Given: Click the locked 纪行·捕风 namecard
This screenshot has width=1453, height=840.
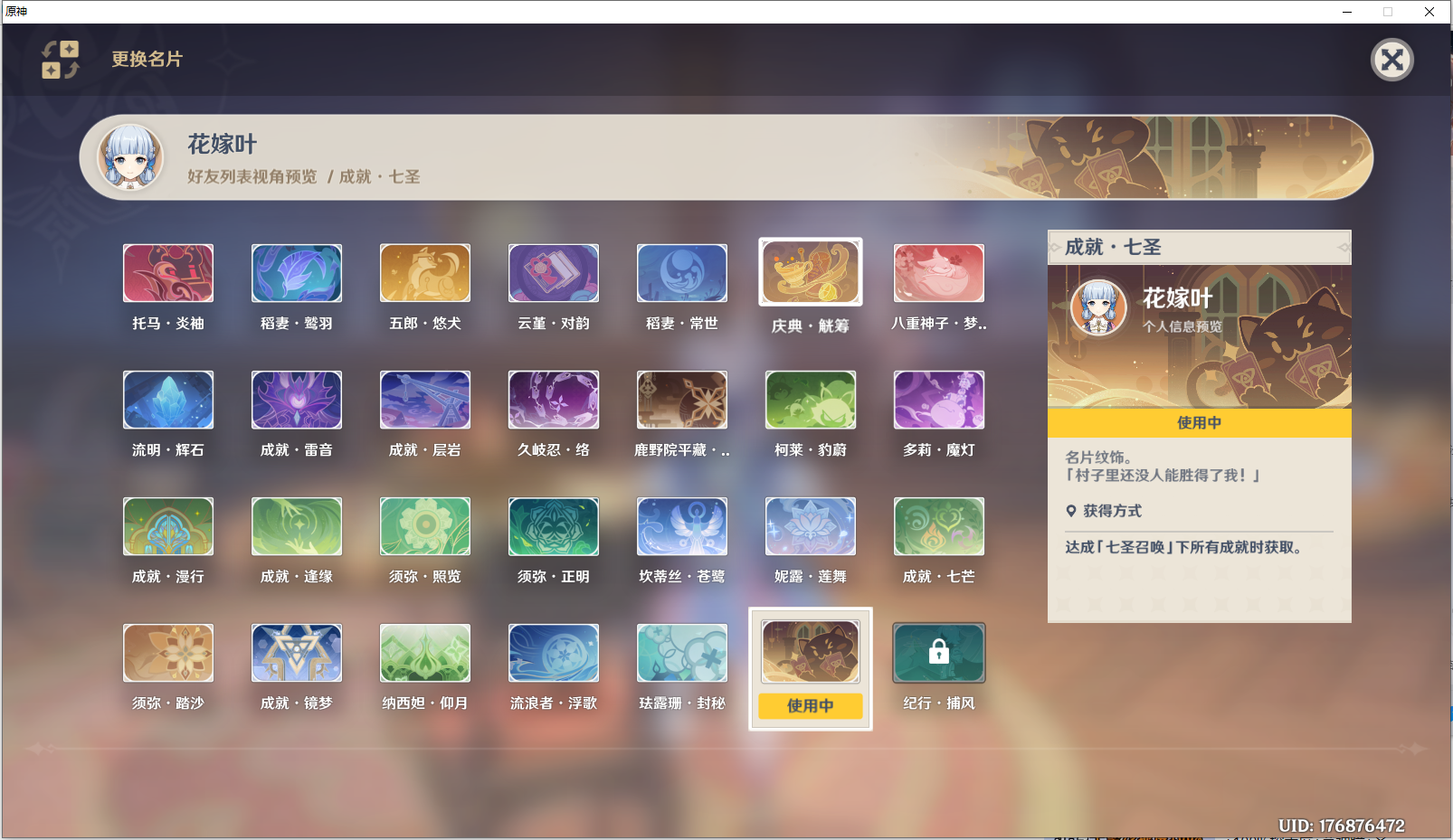Looking at the screenshot, I should 939,653.
